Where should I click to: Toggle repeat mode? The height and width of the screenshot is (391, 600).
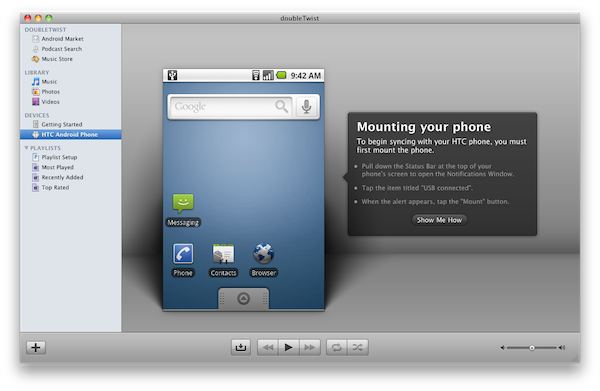coord(337,347)
